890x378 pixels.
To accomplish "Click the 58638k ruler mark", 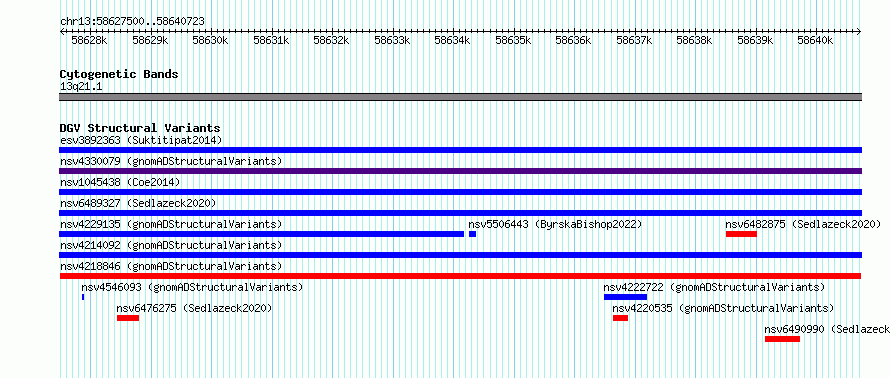I will pyautogui.click(x=694, y=40).
